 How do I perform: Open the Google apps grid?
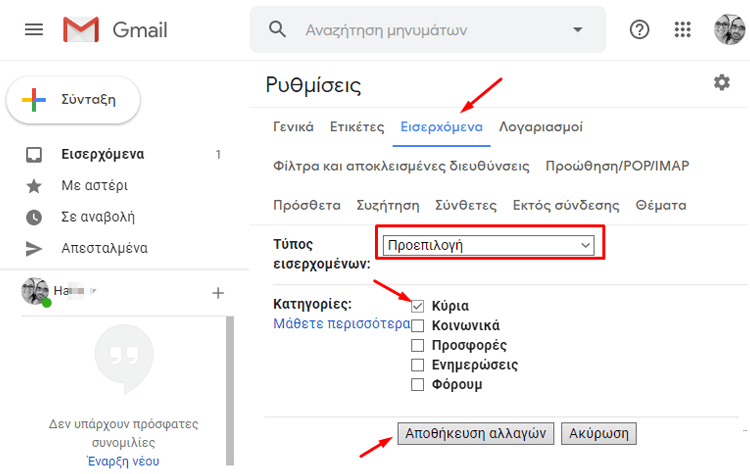tap(684, 30)
